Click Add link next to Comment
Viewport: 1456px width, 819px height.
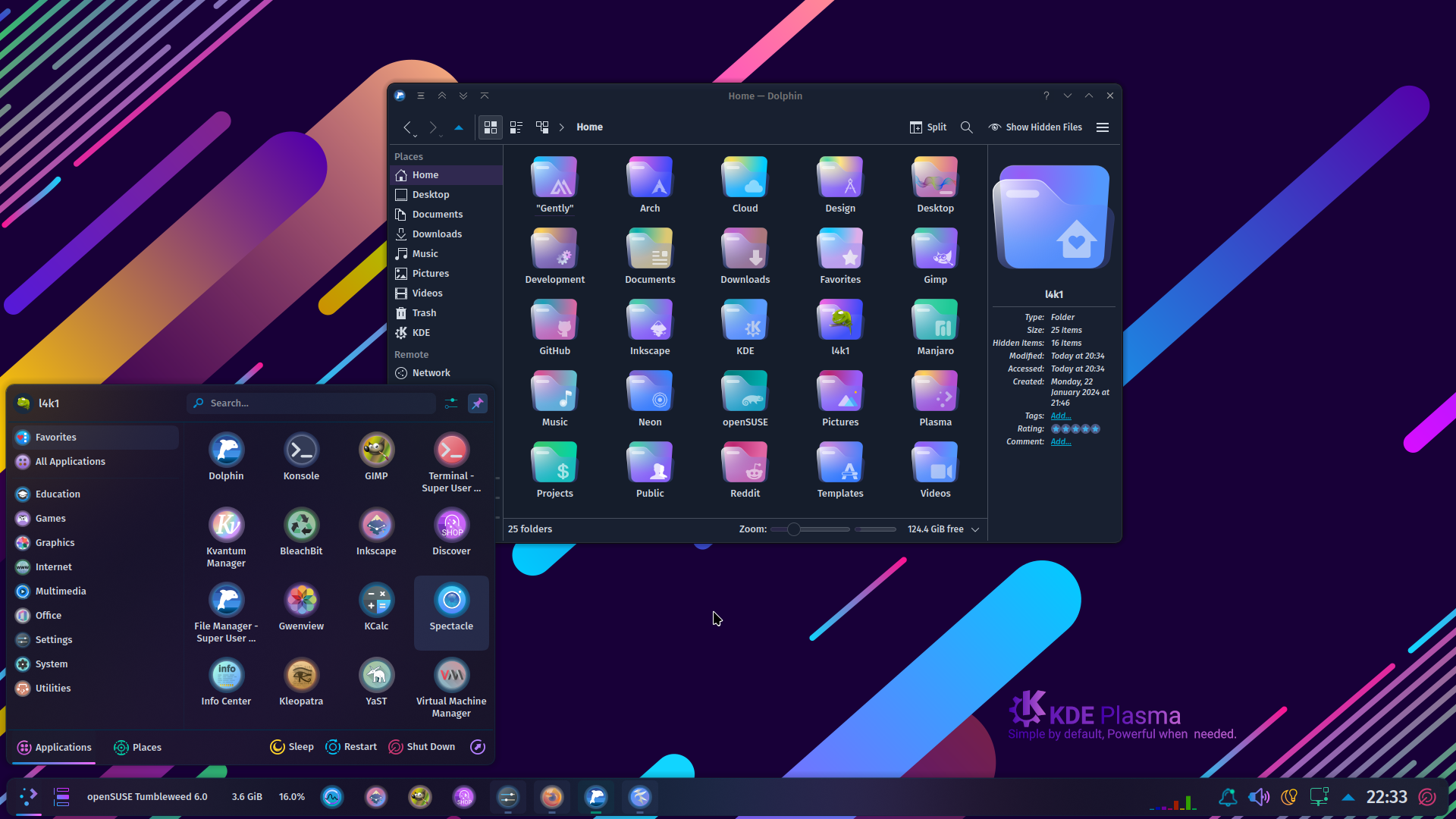pyautogui.click(x=1061, y=442)
